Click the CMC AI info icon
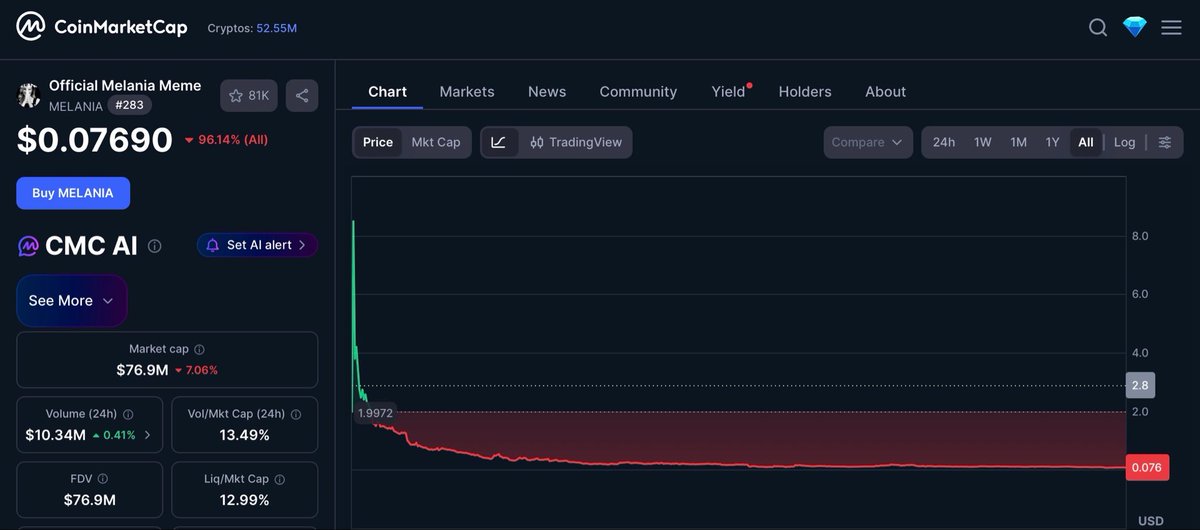Viewport: 1200px width, 530px height. [x=154, y=246]
